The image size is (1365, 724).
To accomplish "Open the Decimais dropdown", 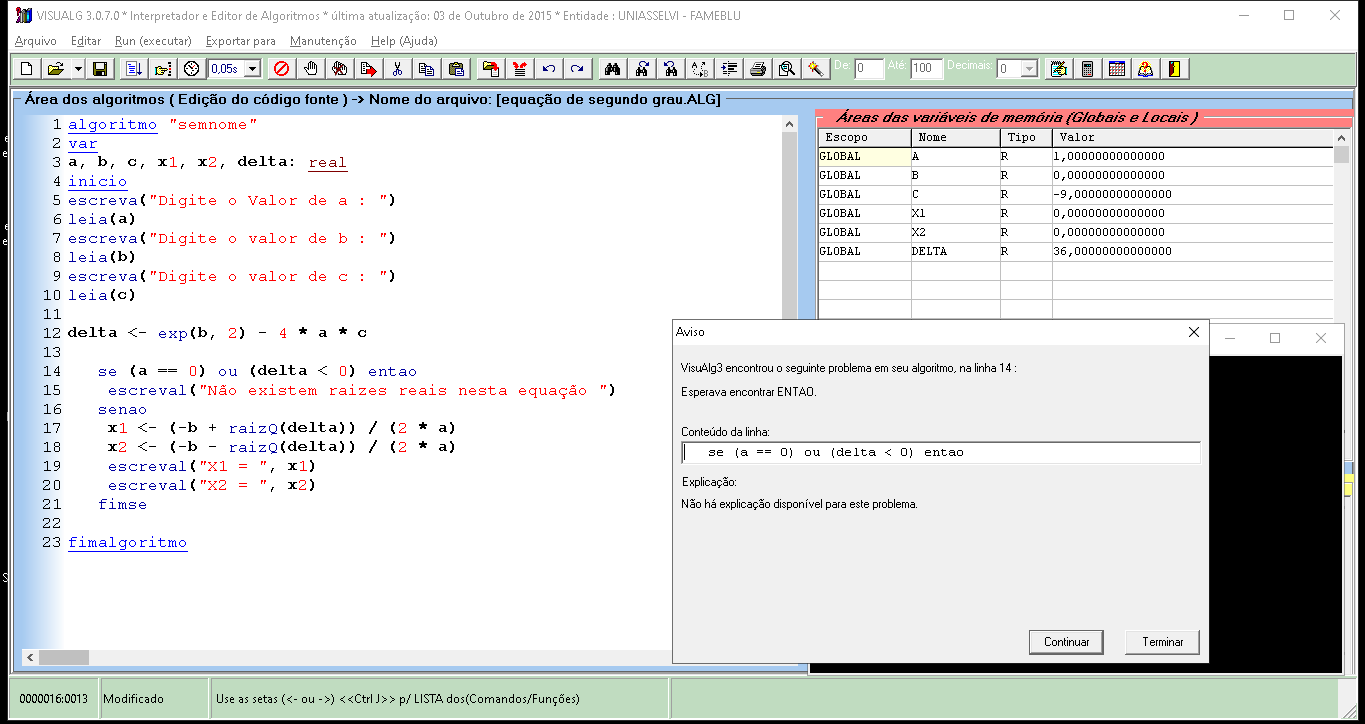I will click(1029, 69).
